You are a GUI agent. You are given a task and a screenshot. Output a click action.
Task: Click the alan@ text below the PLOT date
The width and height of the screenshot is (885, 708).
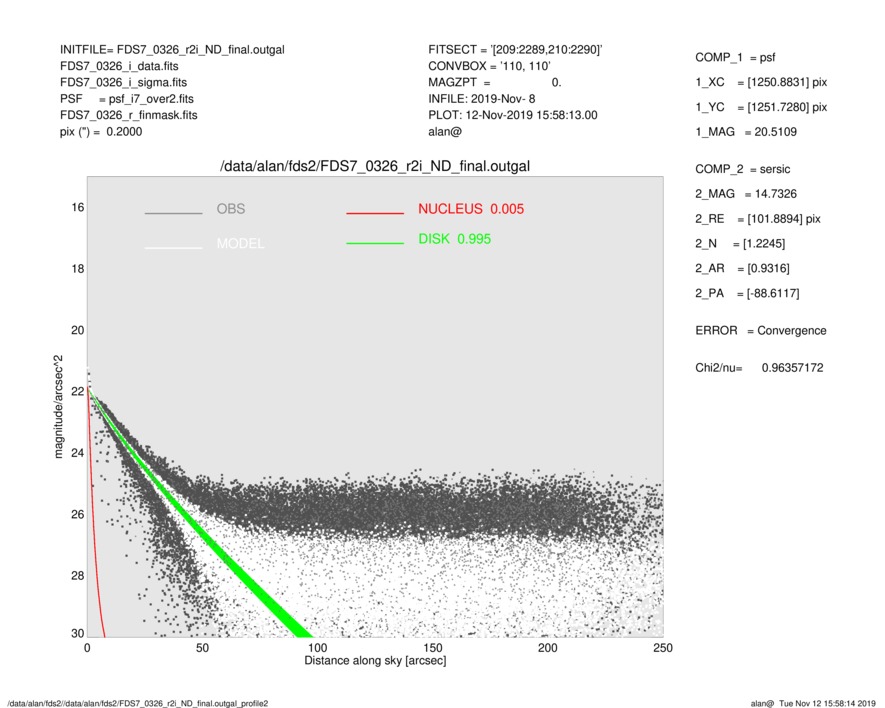tap(445, 132)
